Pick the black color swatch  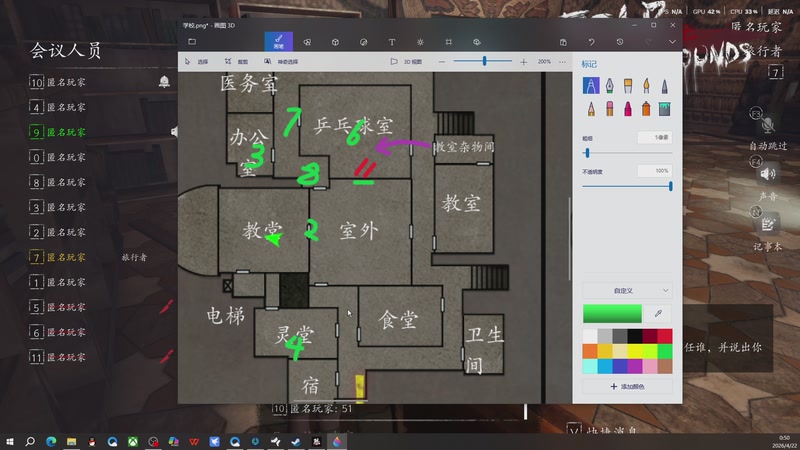(635, 336)
